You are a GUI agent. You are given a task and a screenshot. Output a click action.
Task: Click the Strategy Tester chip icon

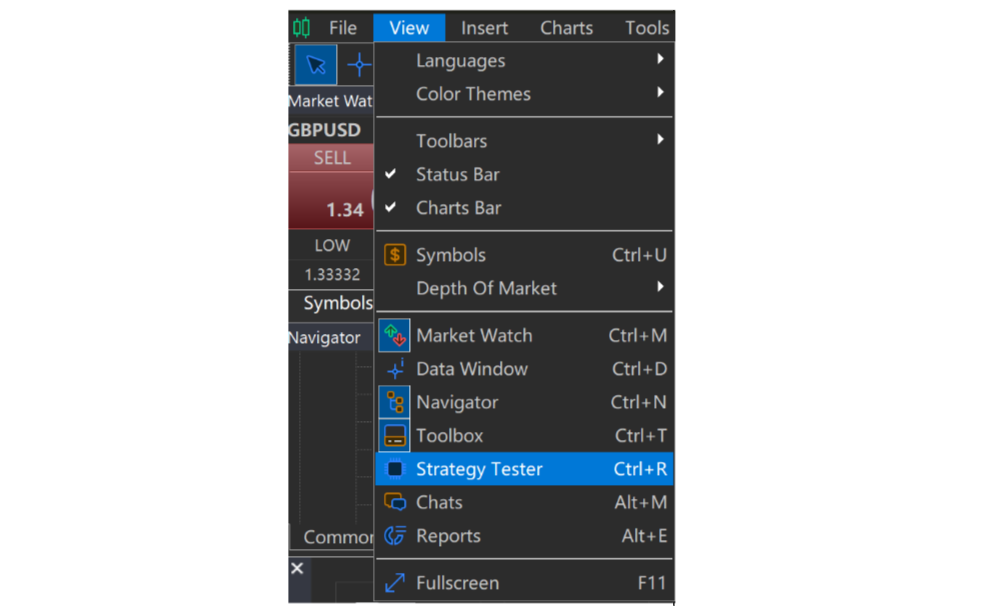[395, 469]
